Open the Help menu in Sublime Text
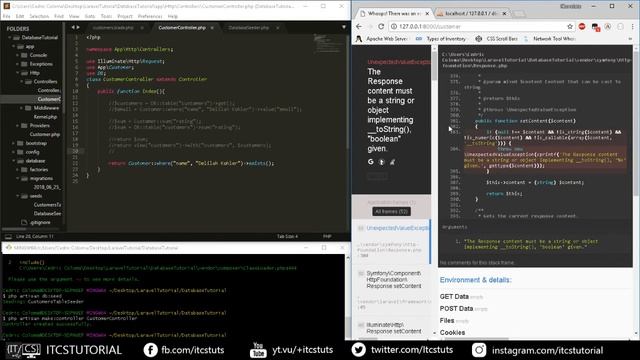This screenshot has height=360, width=640. coord(173,16)
